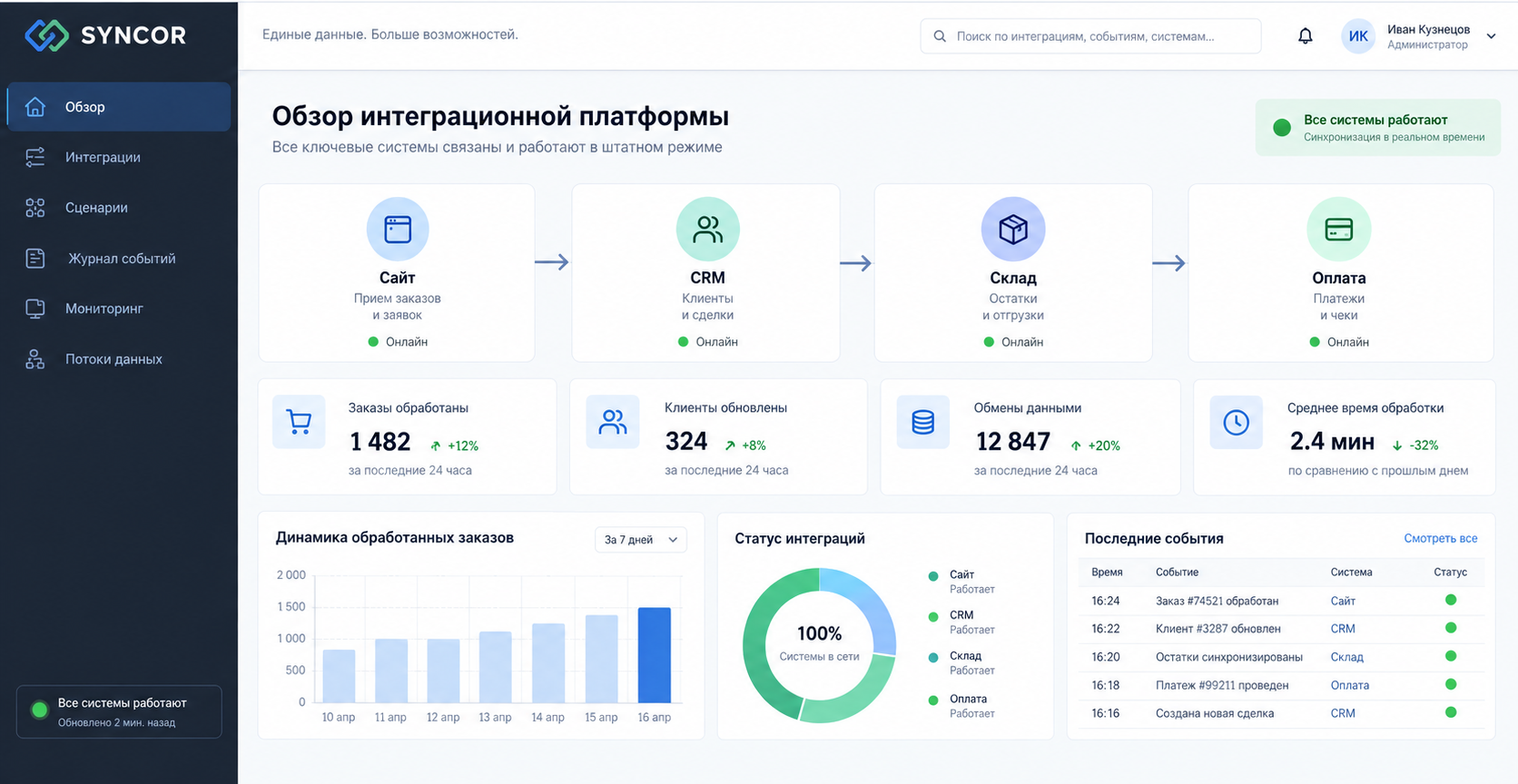Click the Сценарии sidebar icon
The height and width of the screenshot is (784, 1518).
point(34,208)
